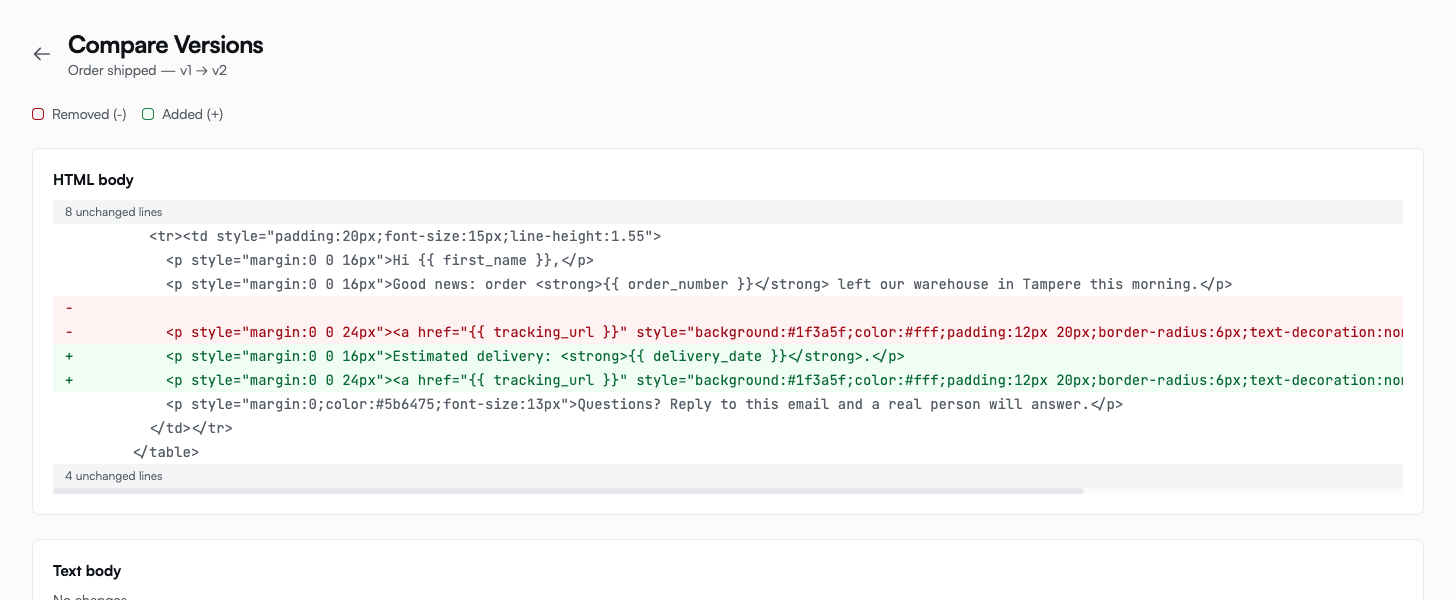Image resolution: width=1456 pixels, height=600 pixels.
Task: Expand the 4 unchanged lines section
Action: point(728,476)
